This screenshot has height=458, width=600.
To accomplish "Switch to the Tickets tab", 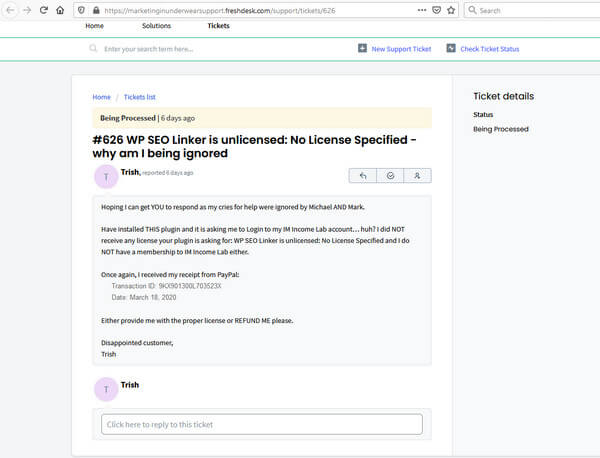I will pos(218,26).
